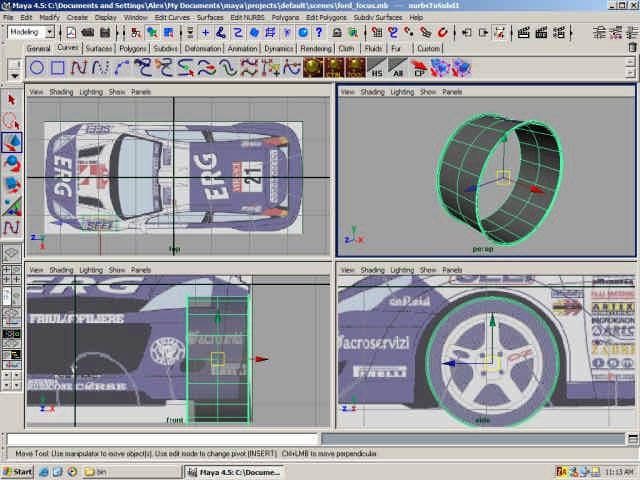Activate the Lasso select tool
Image resolution: width=640 pixels, height=480 pixels.
coord(12,121)
